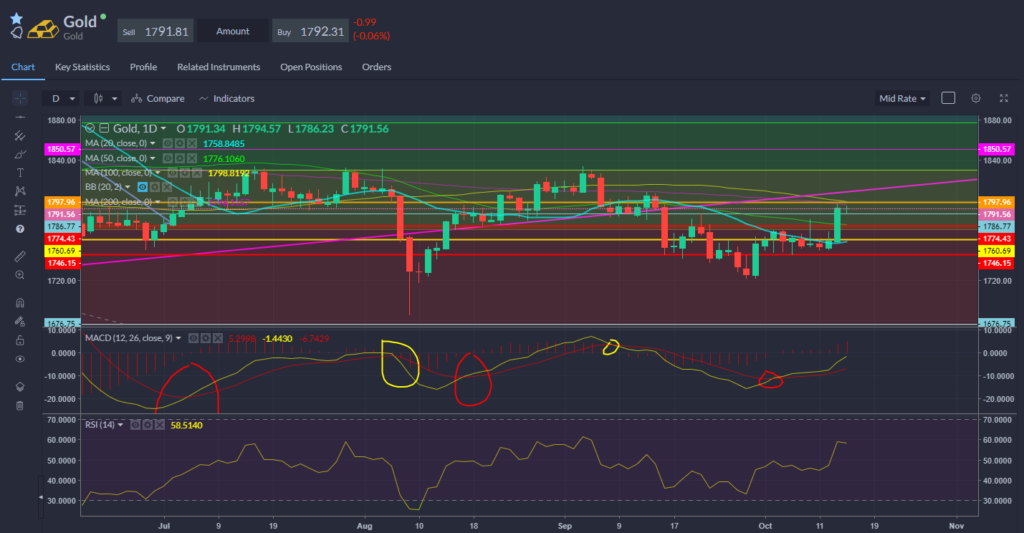
Task: Open the Key Statistics tab
Action: click(82, 67)
